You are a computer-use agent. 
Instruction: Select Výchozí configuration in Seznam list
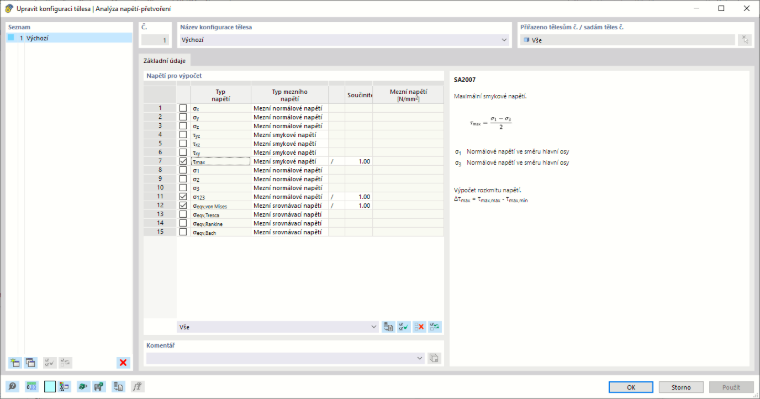coord(69,38)
